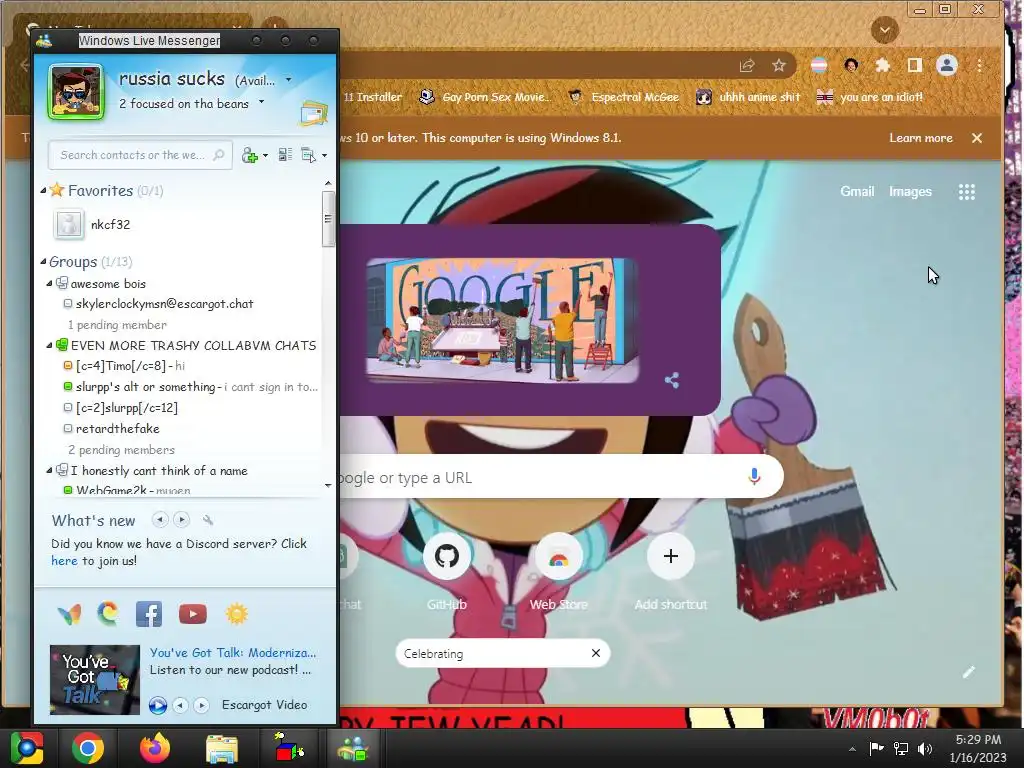1024x768 pixels.
Task: Start voice search with microphone icon
Action: [x=754, y=477]
